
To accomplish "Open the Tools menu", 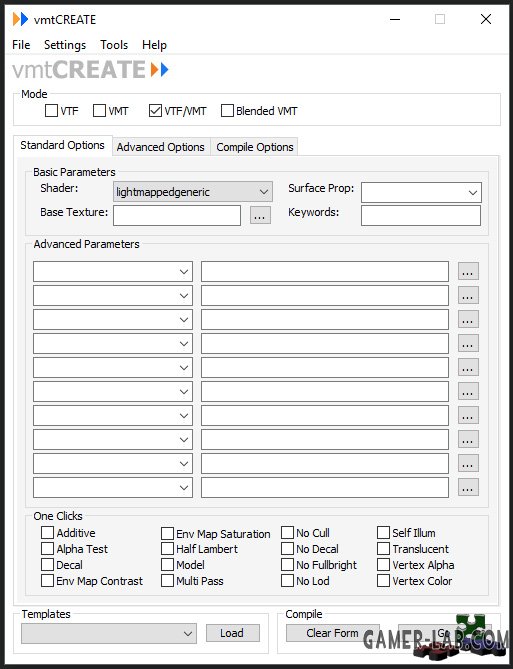I will click(x=114, y=45).
